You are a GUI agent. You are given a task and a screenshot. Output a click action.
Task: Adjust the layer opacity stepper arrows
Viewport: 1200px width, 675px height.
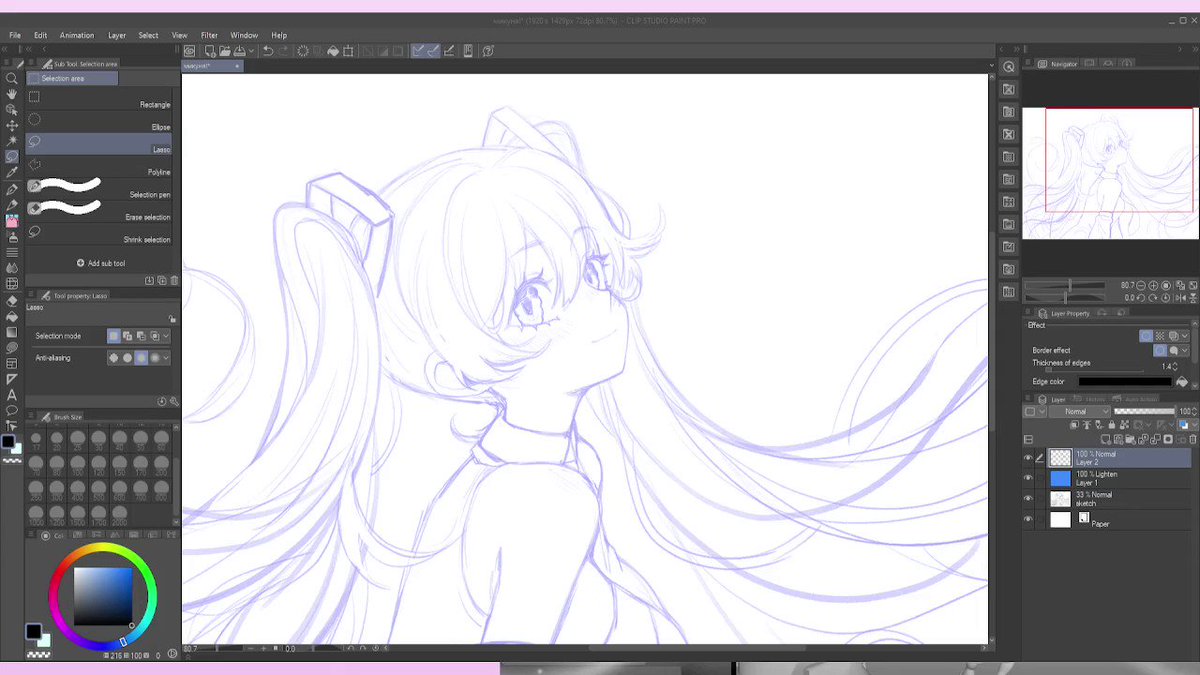coord(1195,411)
